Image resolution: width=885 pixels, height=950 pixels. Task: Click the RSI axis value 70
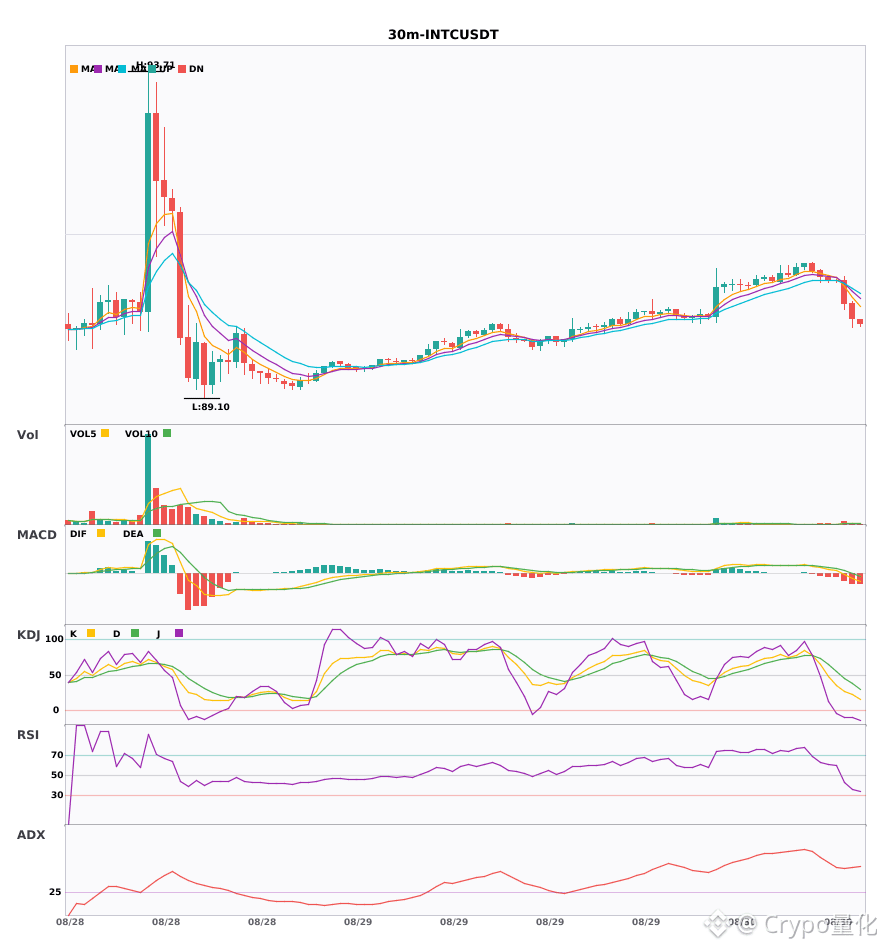pos(57,755)
